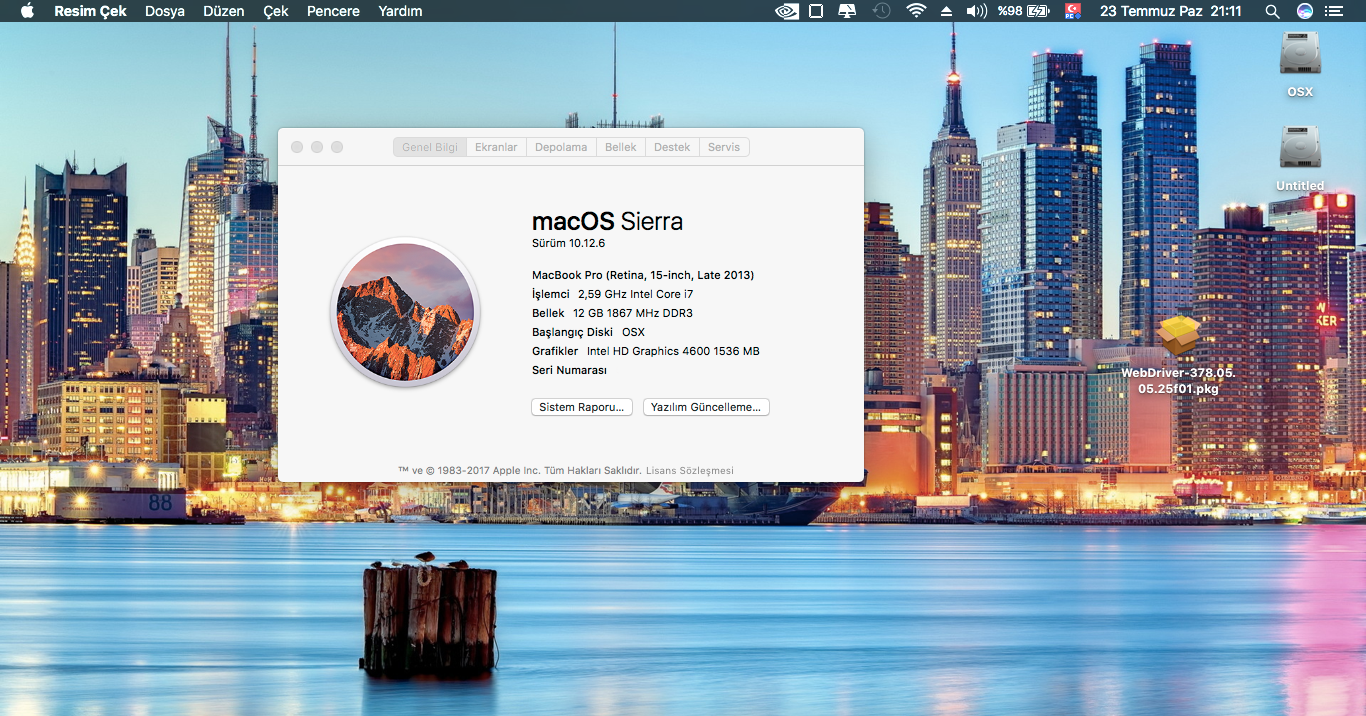The height and width of the screenshot is (716, 1366).
Task: Open the Bellek tab
Action: point(621,147)
